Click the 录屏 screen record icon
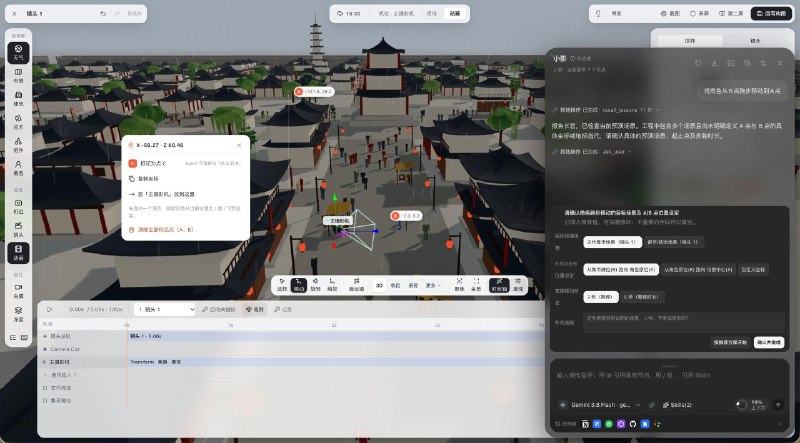Screen dimensions: 800x443 pos(699,14)
